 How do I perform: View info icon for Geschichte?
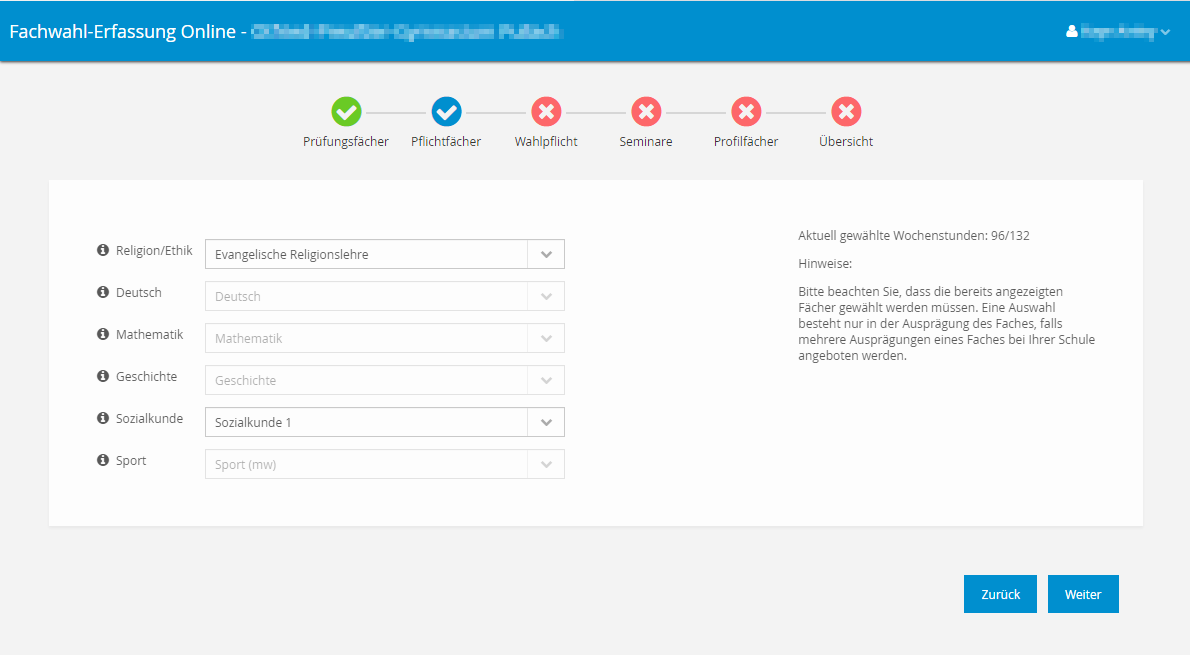[x=103, y=376]
